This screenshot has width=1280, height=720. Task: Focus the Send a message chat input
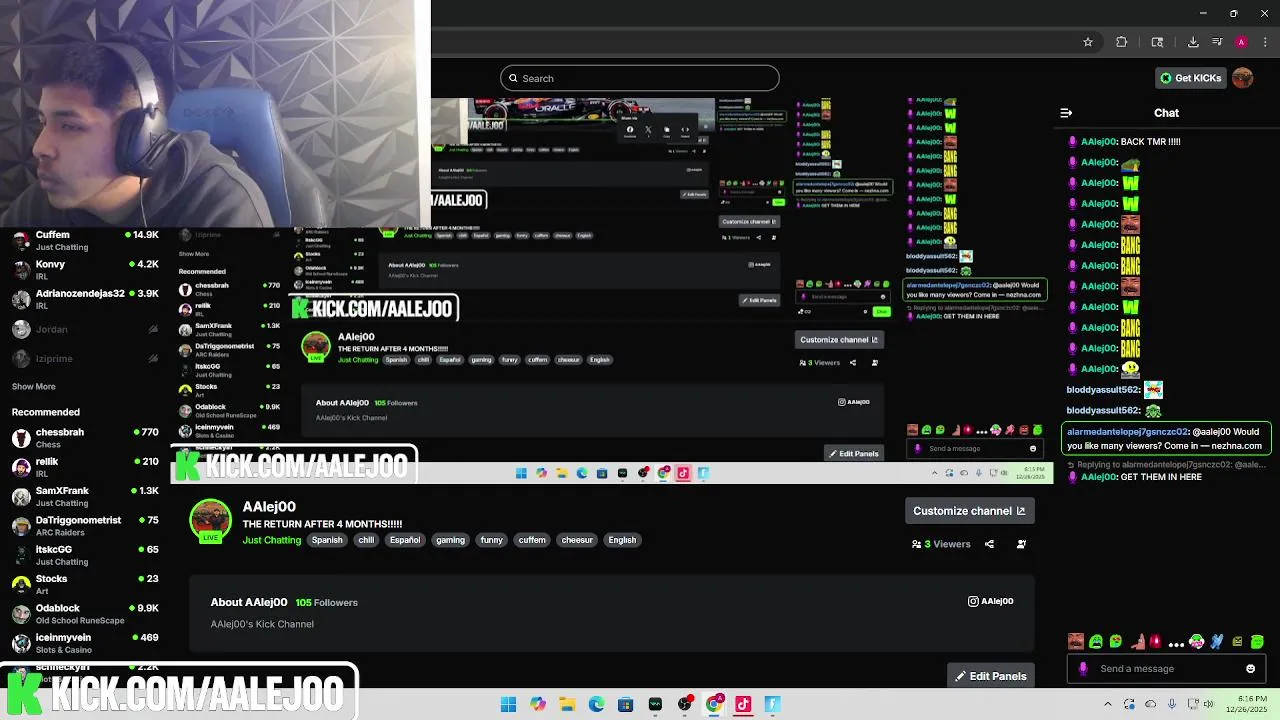click(1165, 669)
